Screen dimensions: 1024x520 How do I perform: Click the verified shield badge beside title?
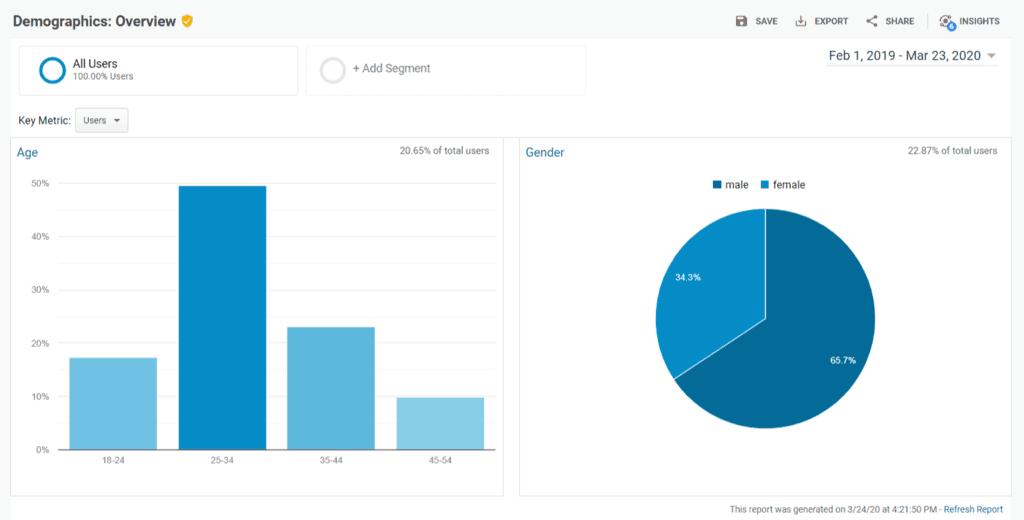click(187, 21)
